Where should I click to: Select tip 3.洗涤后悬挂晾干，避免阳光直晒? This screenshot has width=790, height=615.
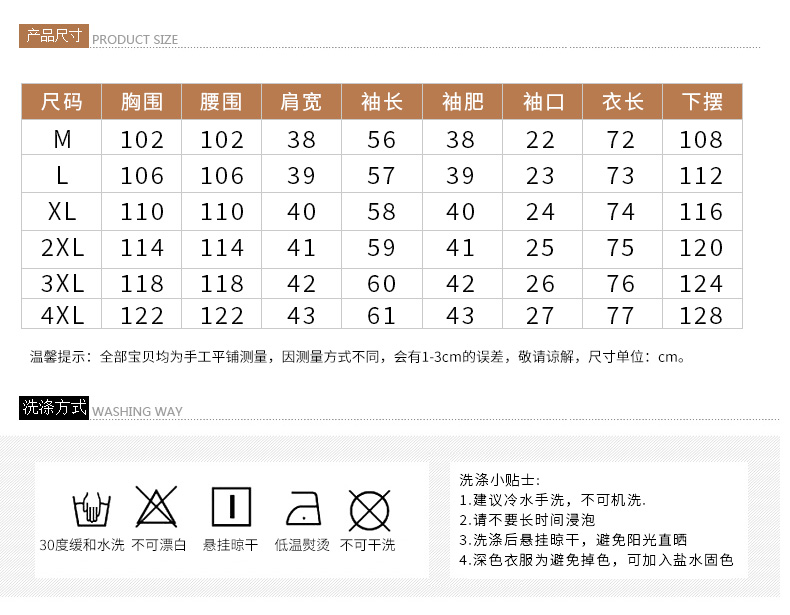pos(573,539)
